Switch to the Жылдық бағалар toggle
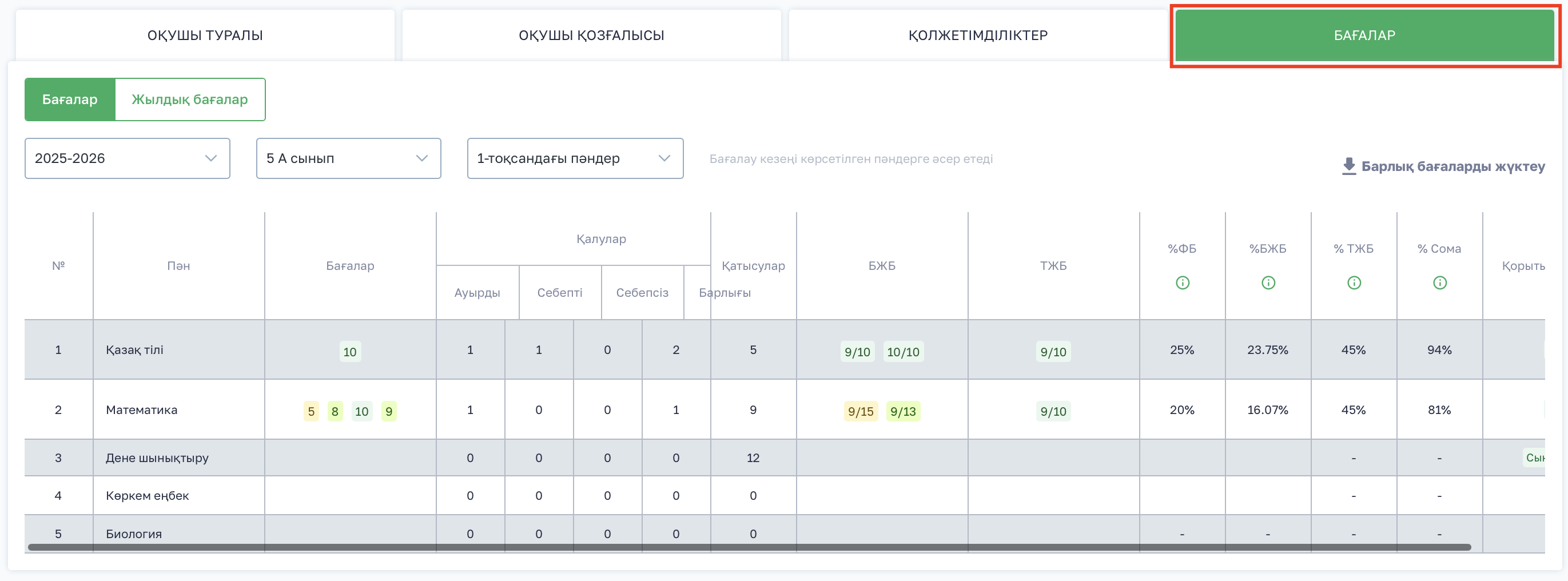The width and height of the screenshot is (1568, 581). (189, 100)
